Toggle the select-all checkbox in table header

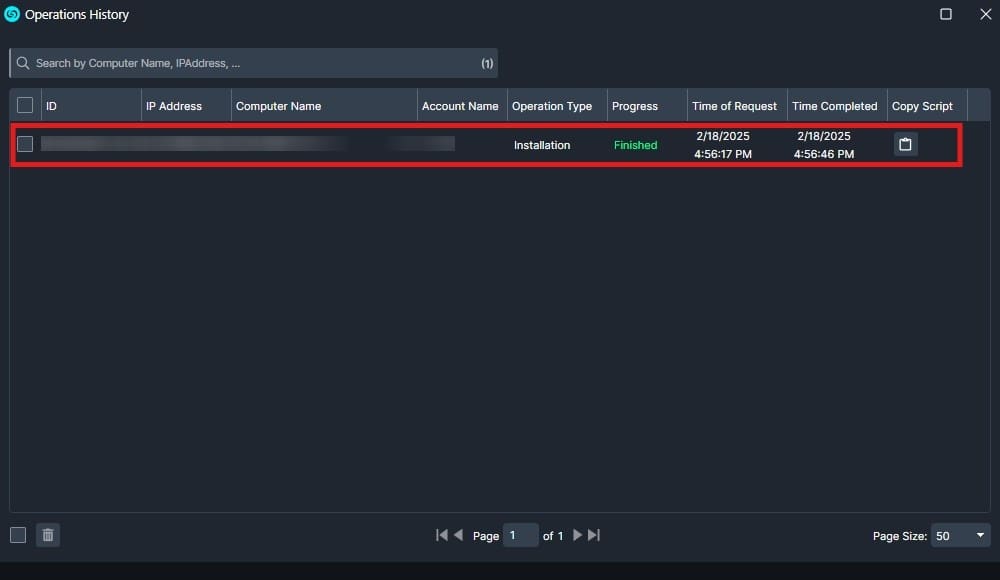point(25,105)
